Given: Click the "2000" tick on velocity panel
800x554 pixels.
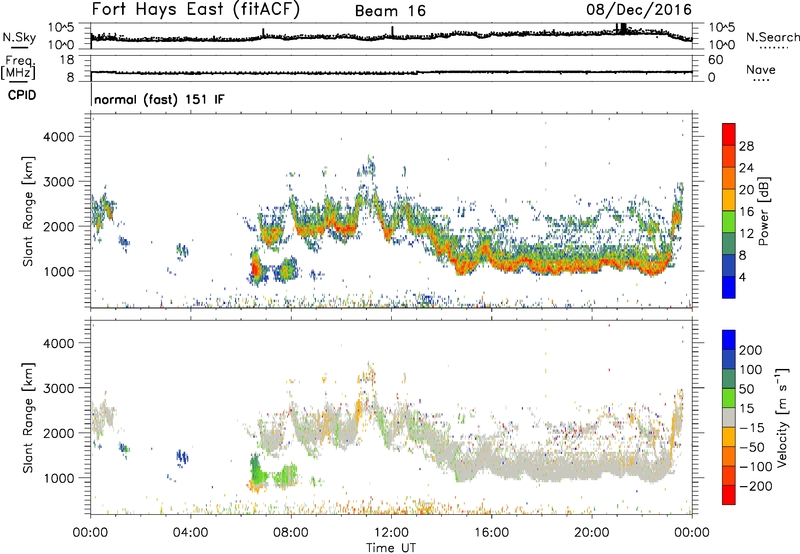Looking at the screenshot, I should [58, 433].
